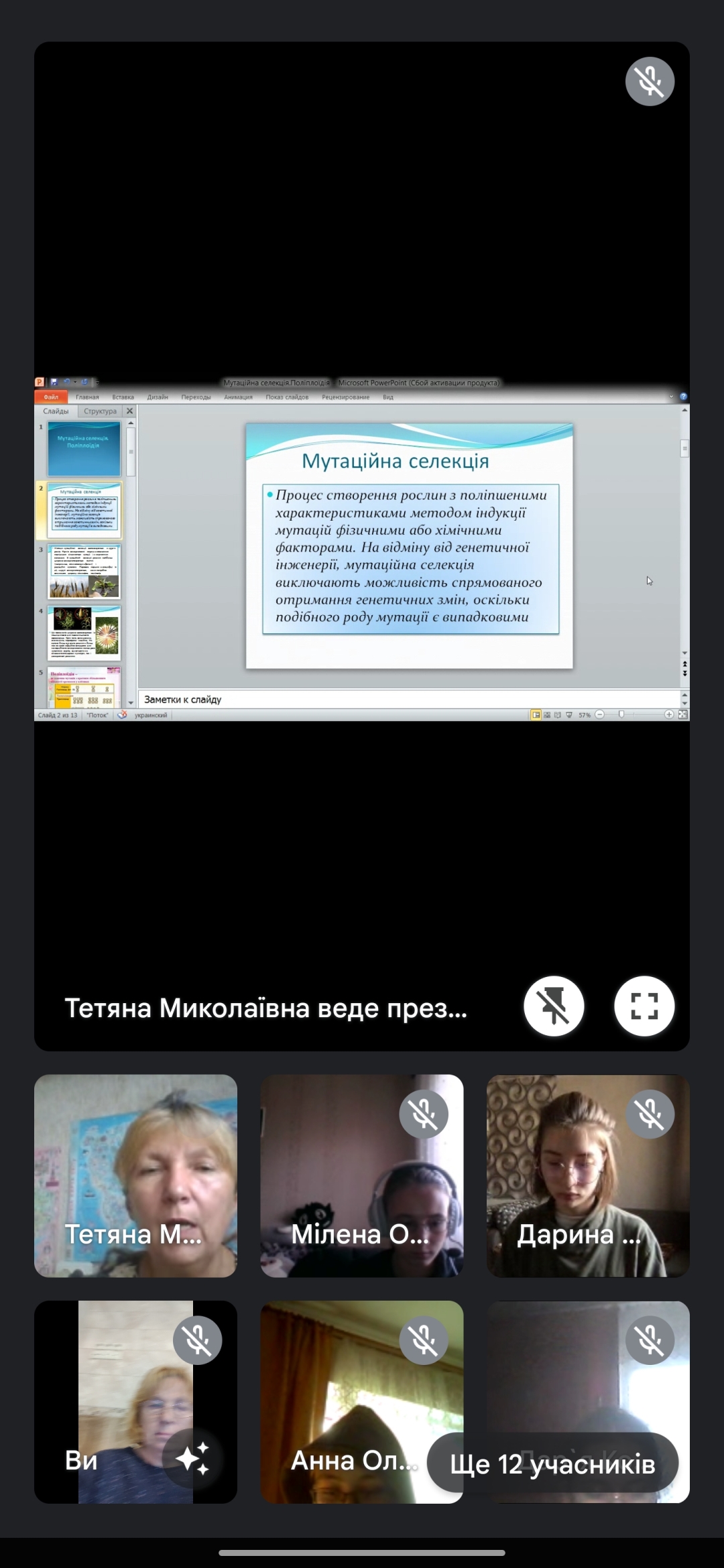Close the slides pane with X
The width and height of the screenshot is (724, 1568).
click(130, 411)
